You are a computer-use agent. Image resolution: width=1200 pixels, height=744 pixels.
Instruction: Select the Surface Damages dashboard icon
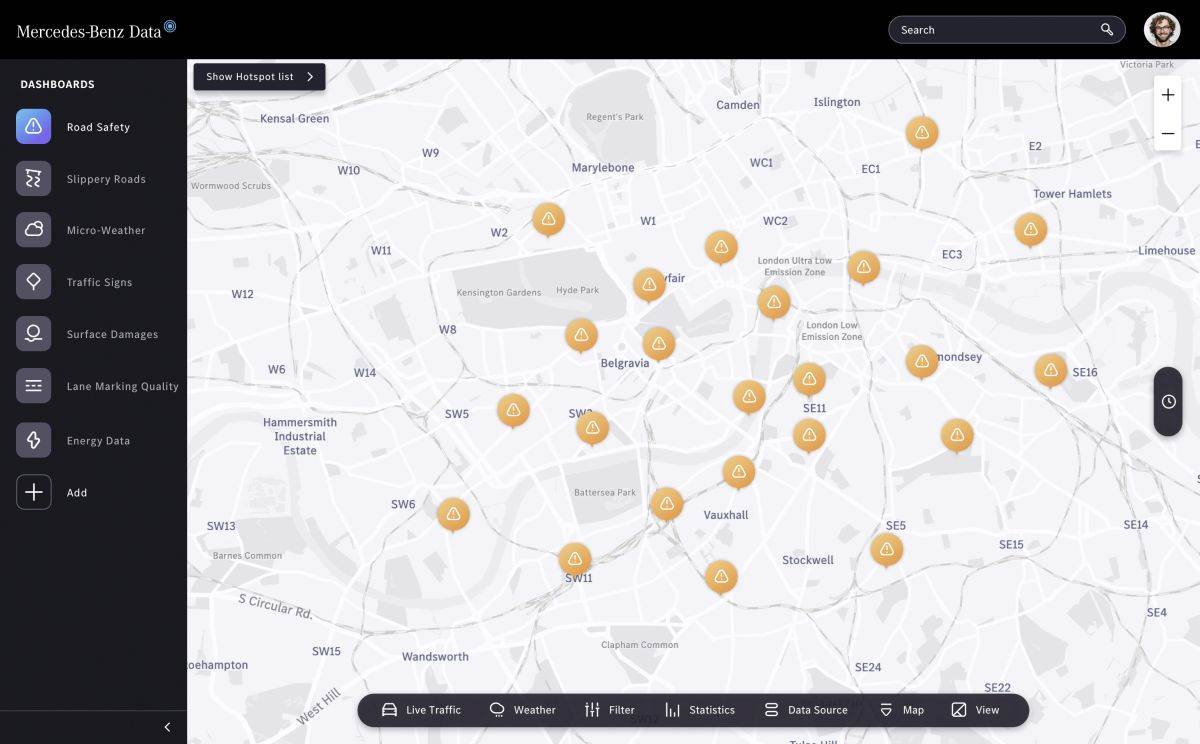coord(33,334)
